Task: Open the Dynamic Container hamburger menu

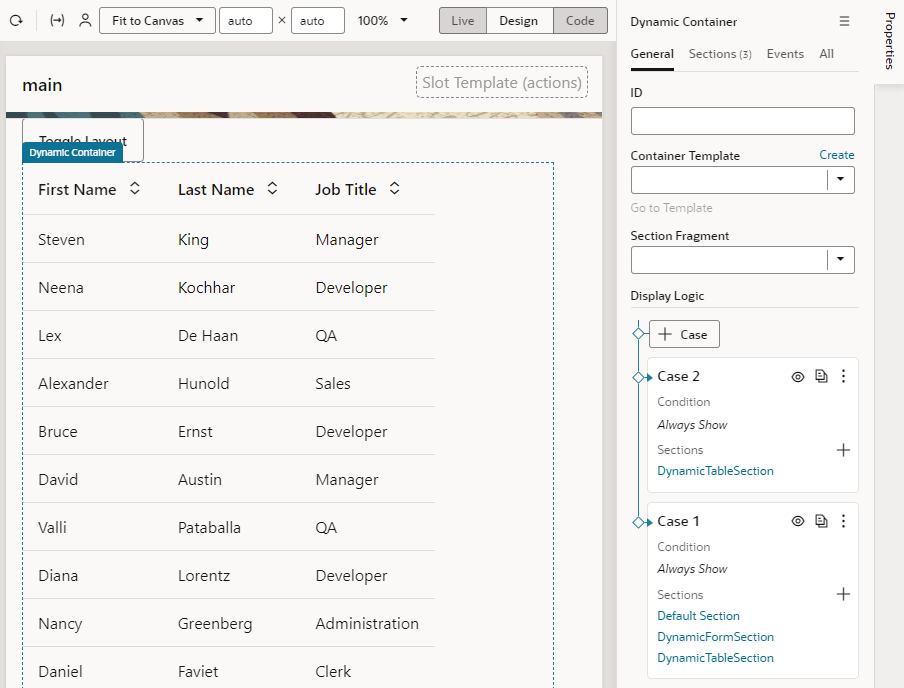Action: point(844,21)
